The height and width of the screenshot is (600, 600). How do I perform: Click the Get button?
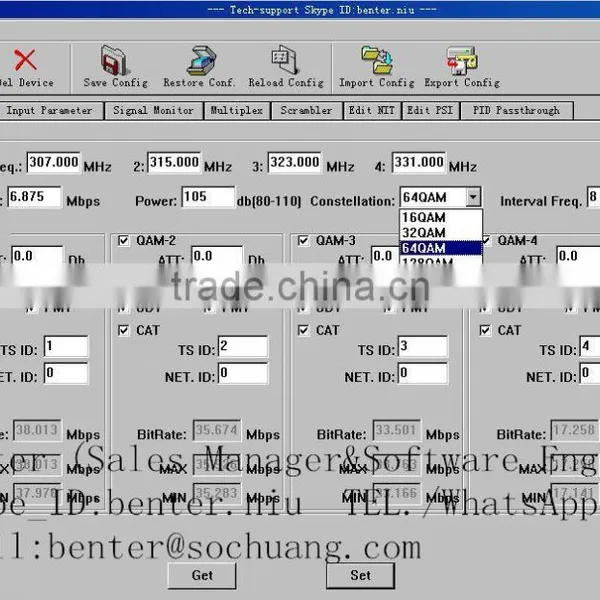coord(202,576)
